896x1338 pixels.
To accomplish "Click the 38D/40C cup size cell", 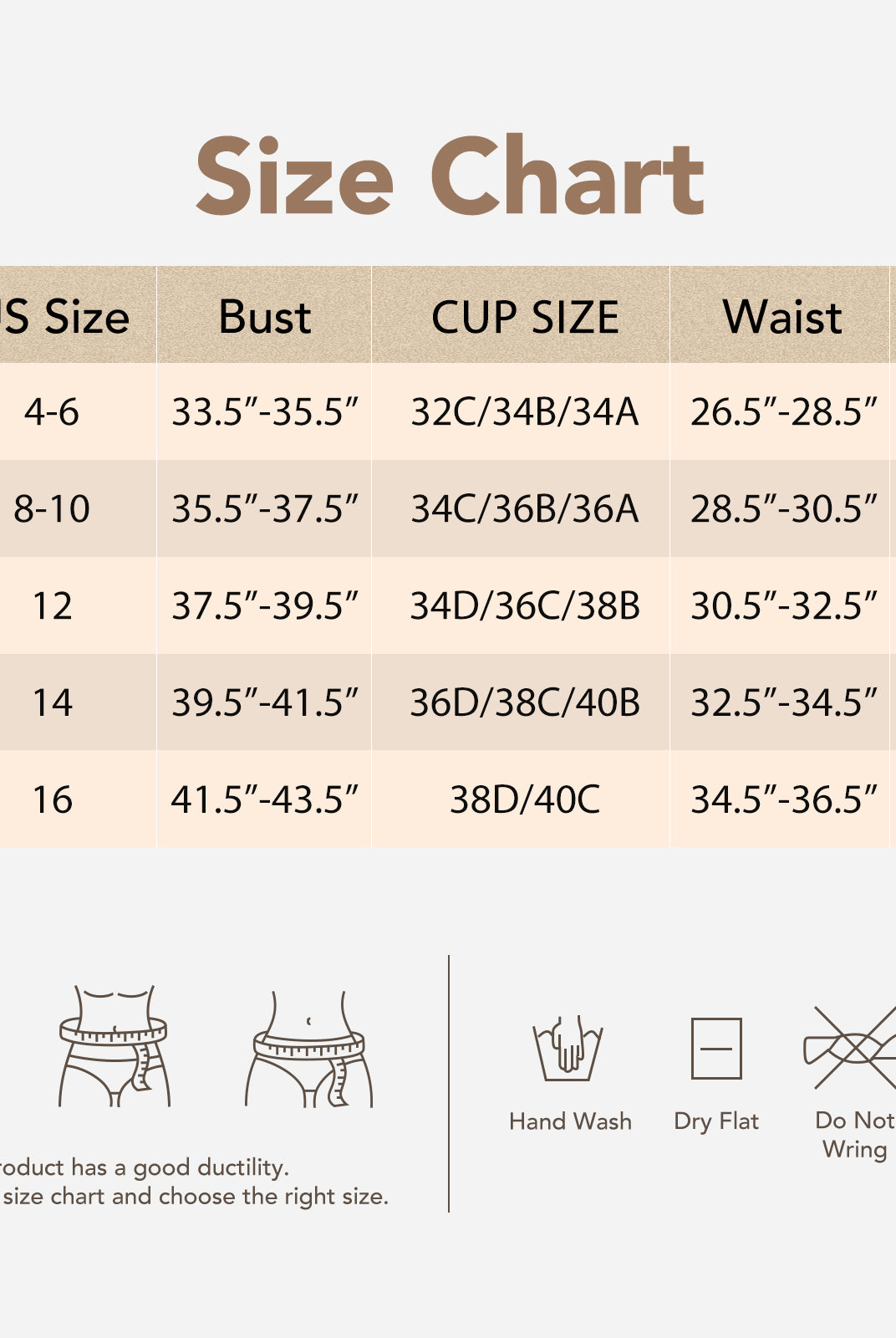I will click(x=525, y=799).
